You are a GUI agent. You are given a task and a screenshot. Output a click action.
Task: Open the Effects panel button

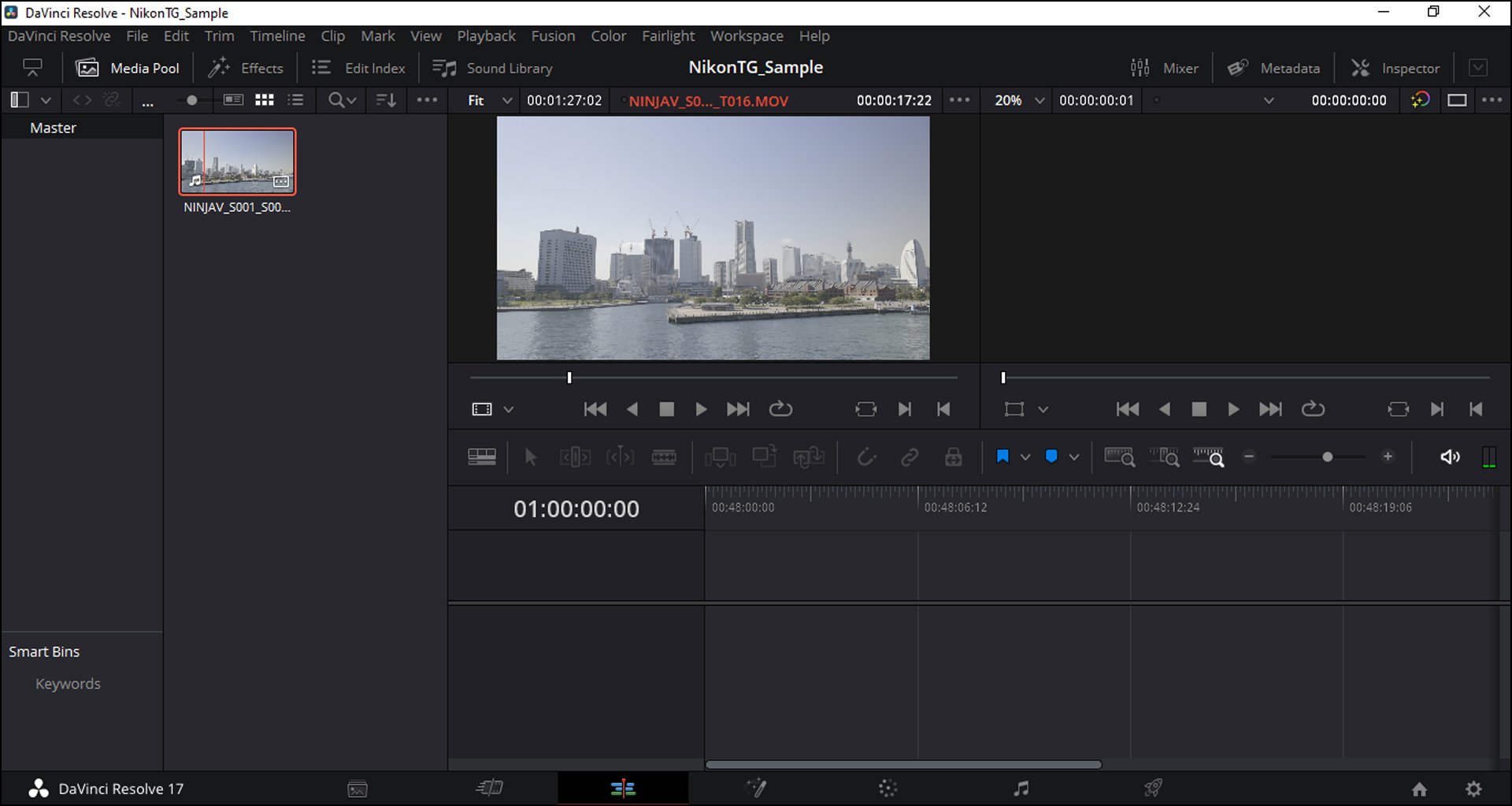tap(246, 69)
